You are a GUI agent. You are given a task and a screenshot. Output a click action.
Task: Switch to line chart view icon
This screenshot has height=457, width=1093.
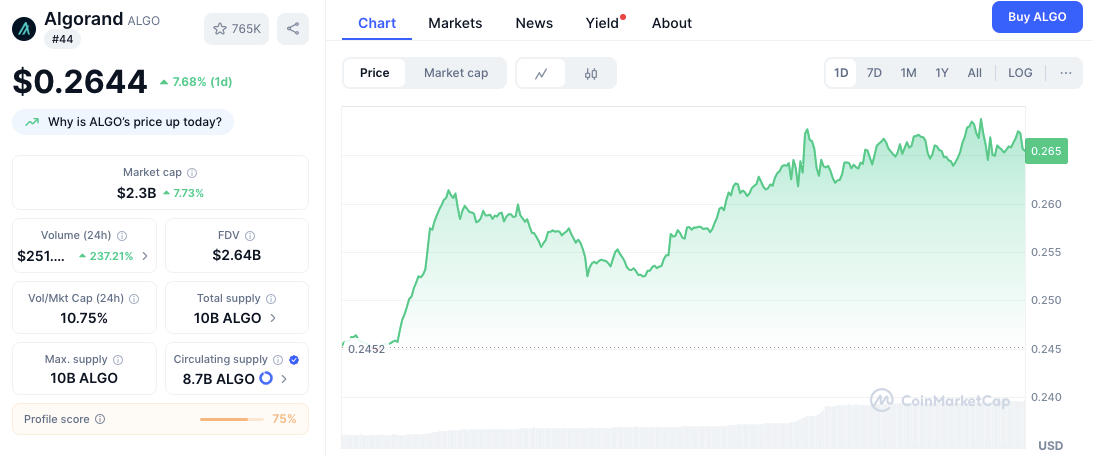[541, 73]
